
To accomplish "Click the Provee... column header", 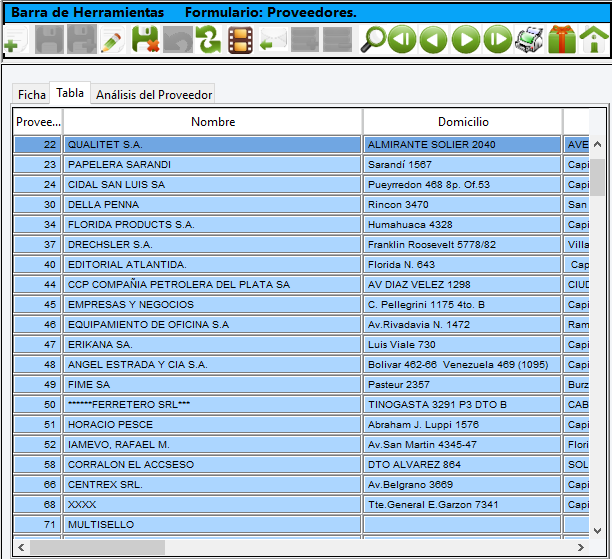I will [38, 122].
